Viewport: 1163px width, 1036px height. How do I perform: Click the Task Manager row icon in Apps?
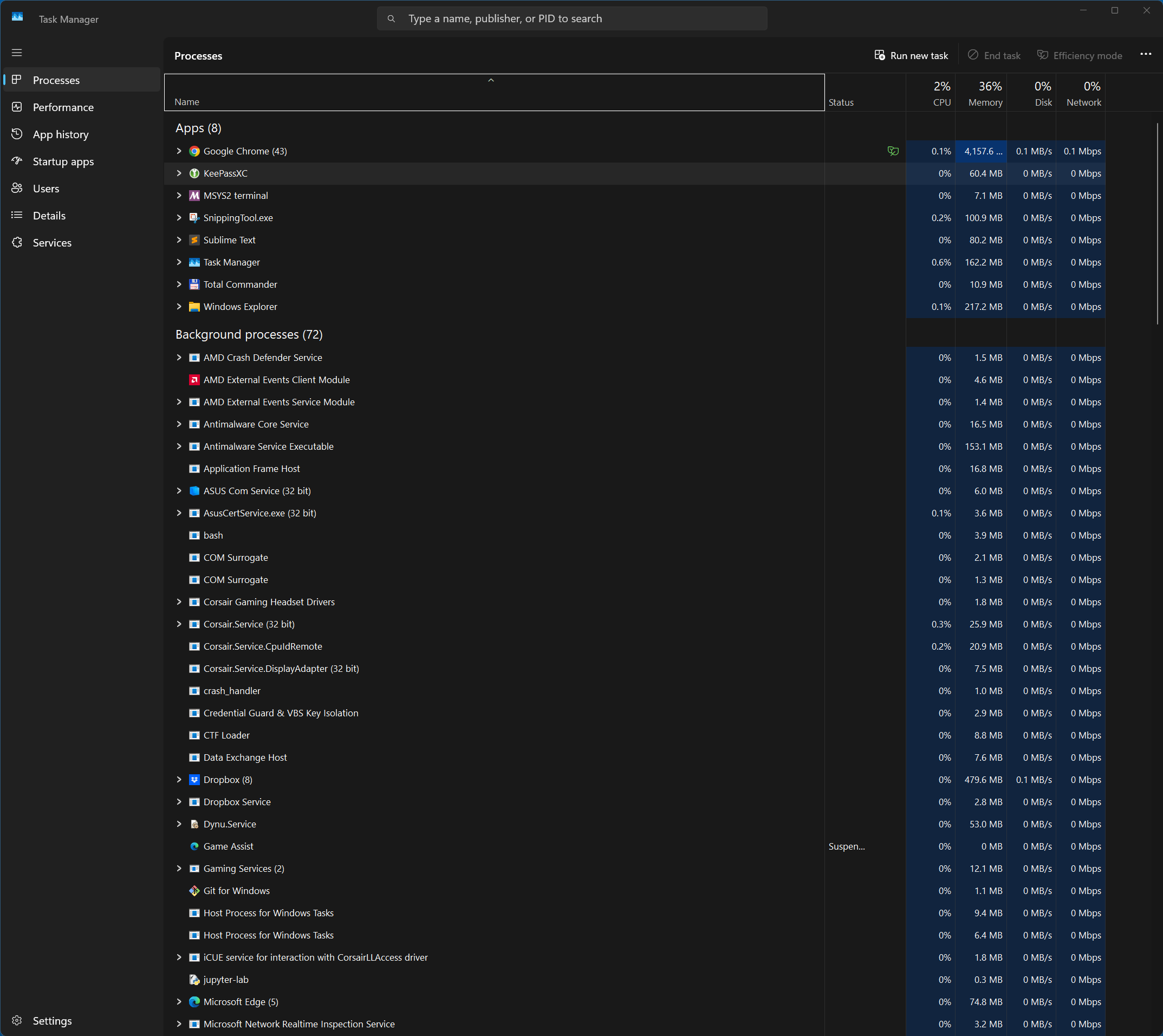click(x=194, y=262)
